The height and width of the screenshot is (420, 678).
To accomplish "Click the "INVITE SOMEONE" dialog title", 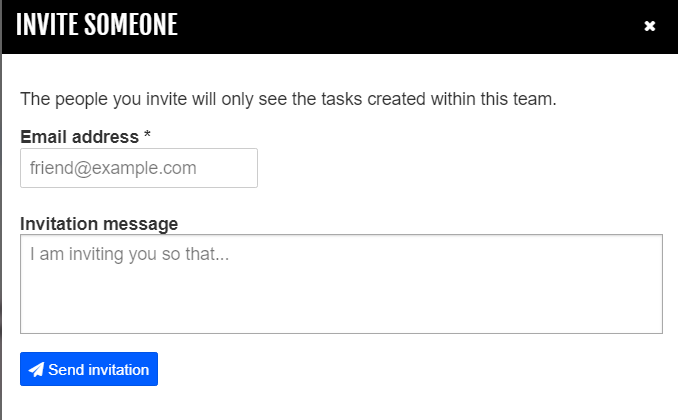I will click(97, 26).
